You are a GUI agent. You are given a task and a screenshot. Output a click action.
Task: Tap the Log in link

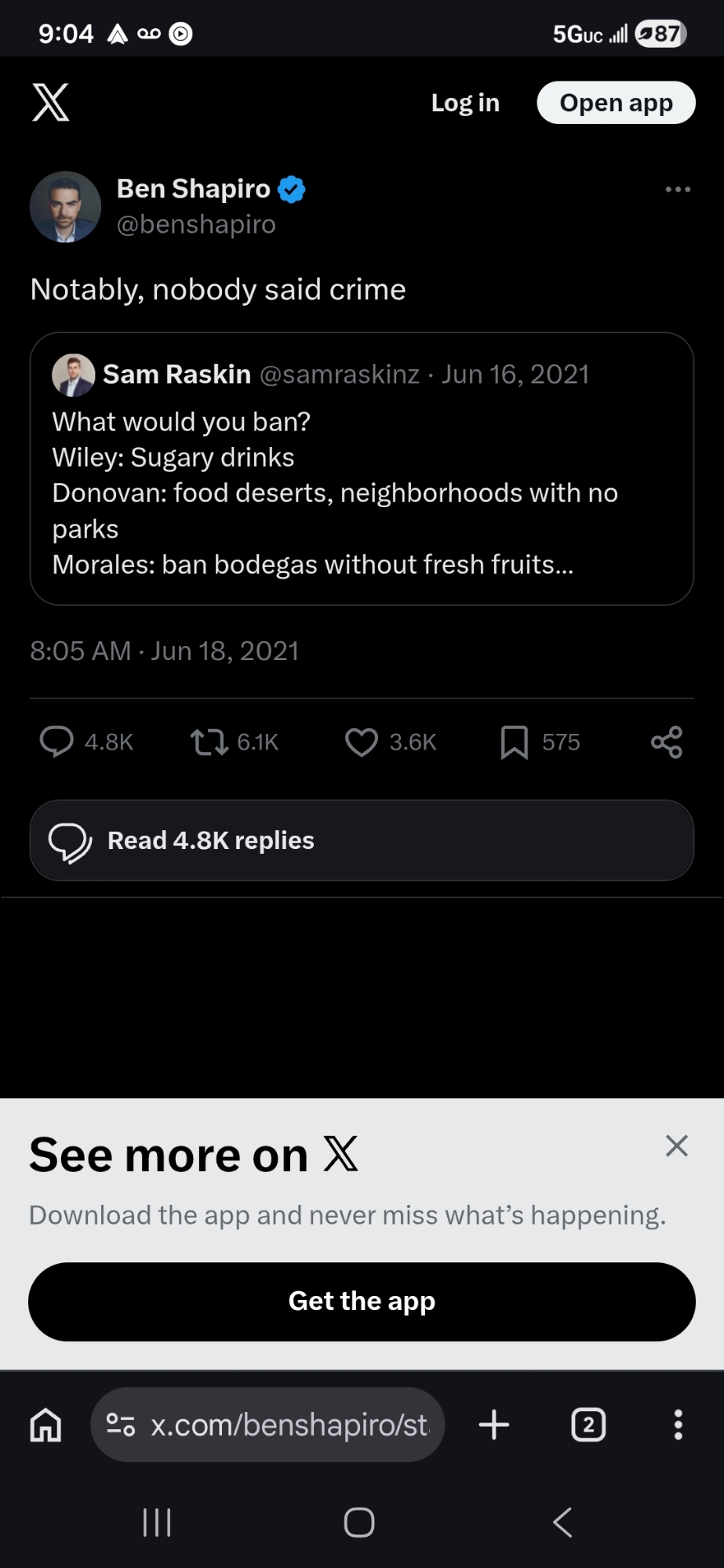pos(465,103)
